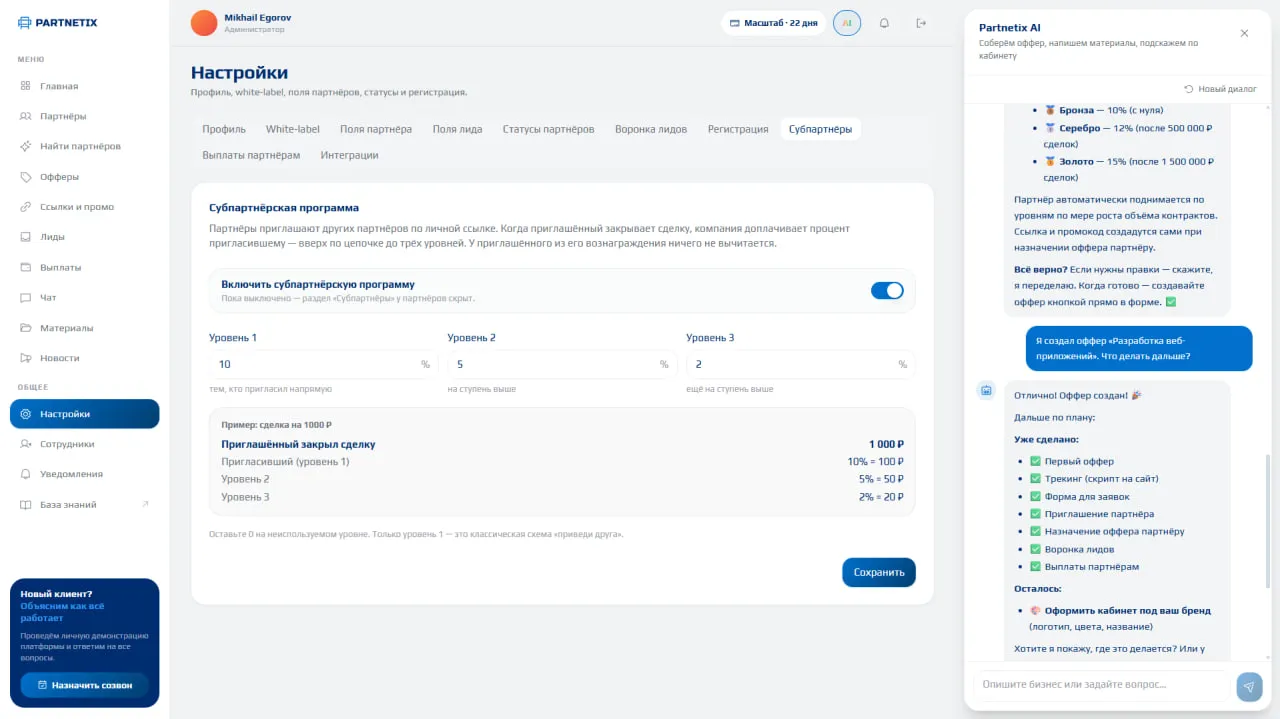Viewport: 1280px width, 719px height.
Task: Click the Лиды sidebar icon
Action: tap(26, 237)
